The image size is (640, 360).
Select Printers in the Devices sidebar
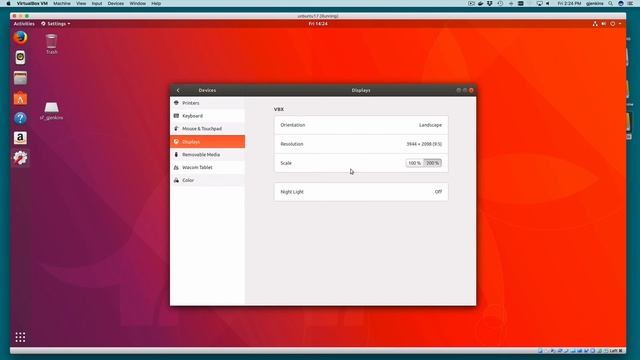[207, 103]
